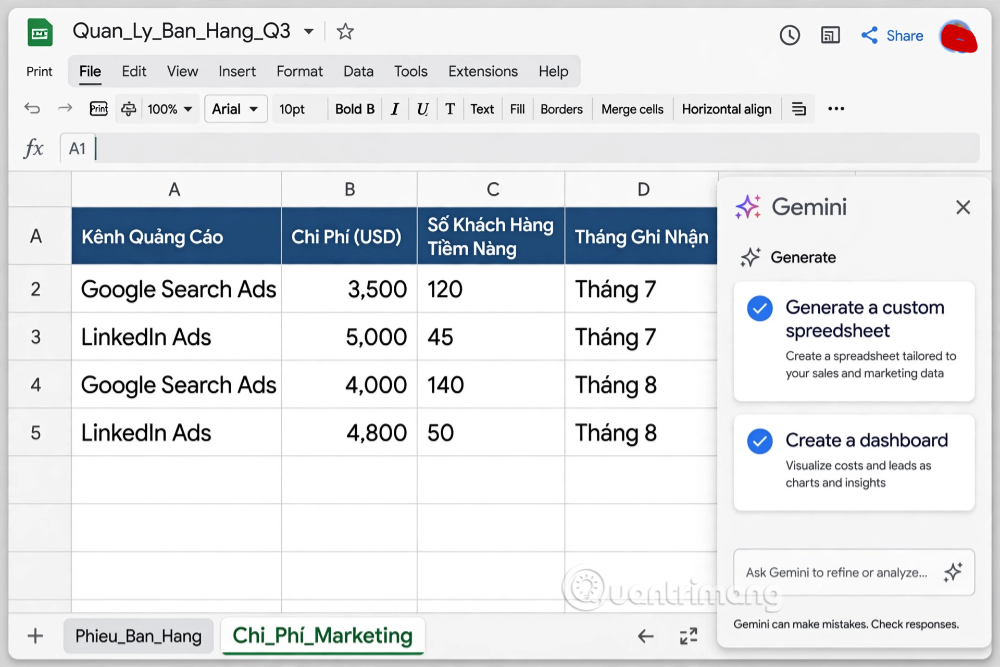Image resolution: width=1000 pixels, height=667 pixels.
Task: Open the document title dropdown arrow
Action: (x=309, y=31)
